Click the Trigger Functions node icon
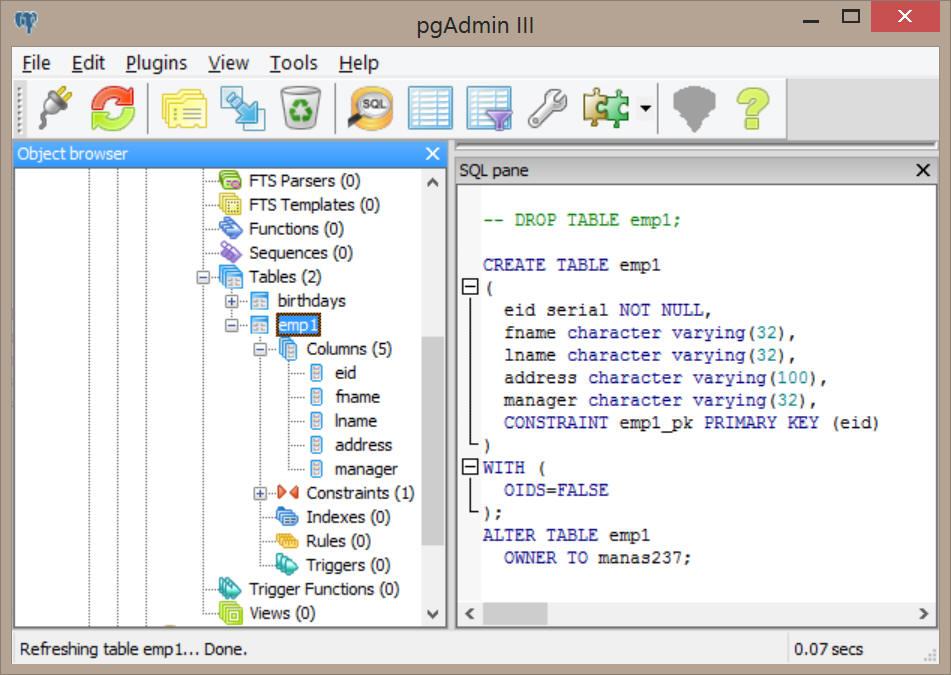This screenshot has width=951, height=675. point(230,589)
